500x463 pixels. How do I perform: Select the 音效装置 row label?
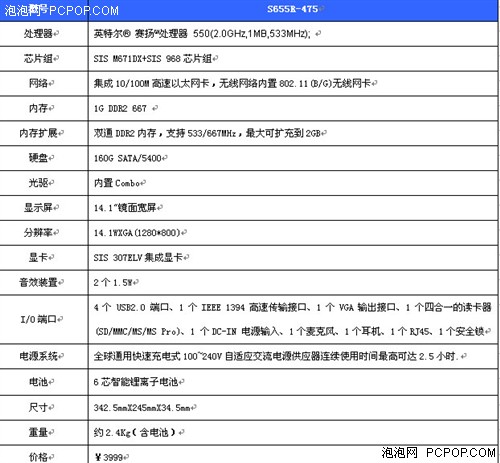pos(39,282)
